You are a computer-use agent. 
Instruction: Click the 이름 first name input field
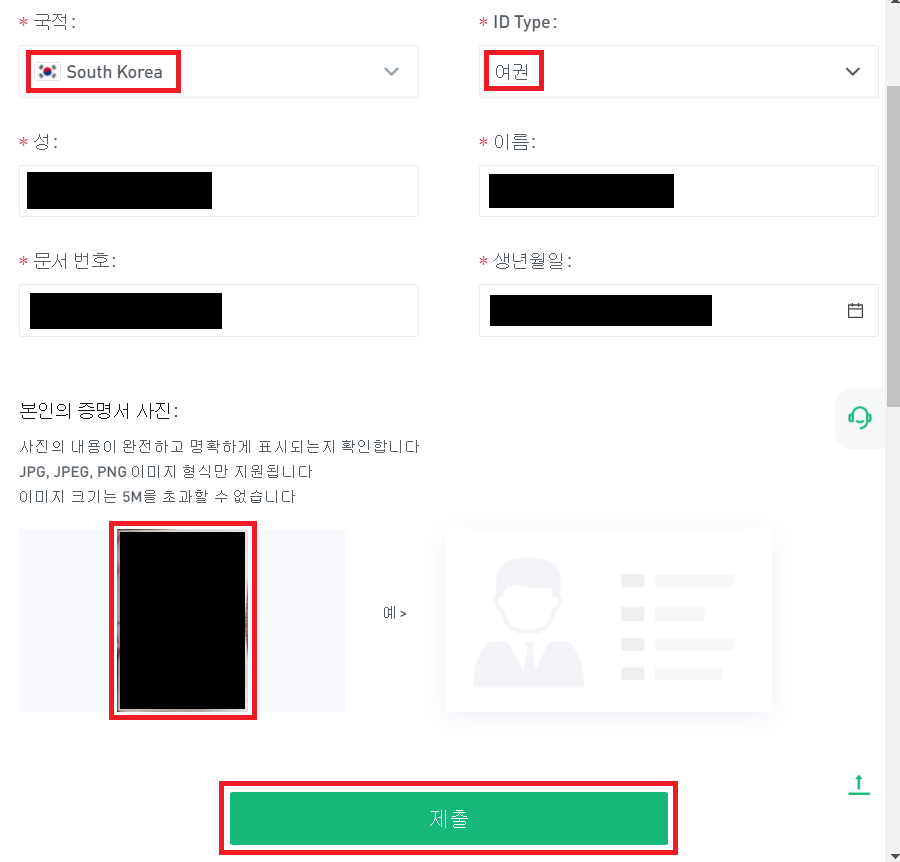click(678, 191)
